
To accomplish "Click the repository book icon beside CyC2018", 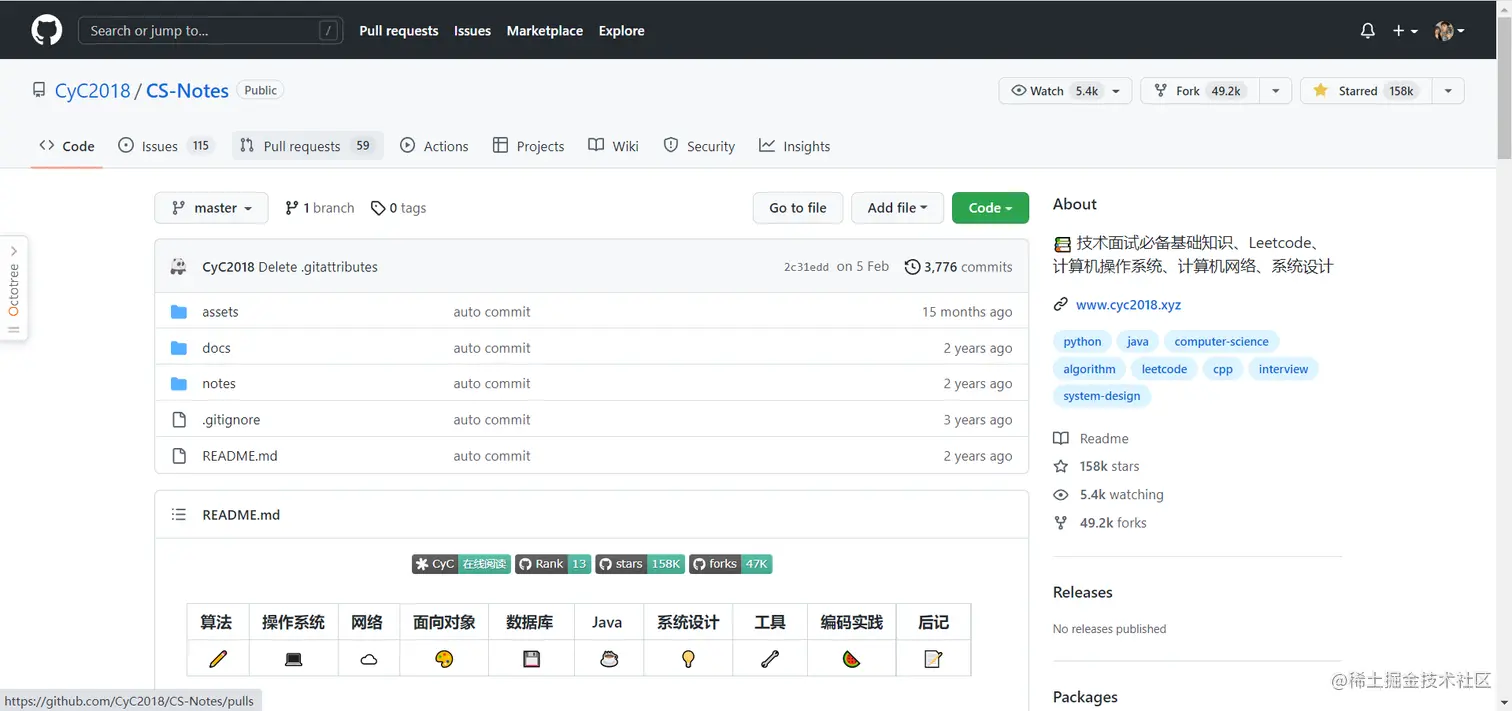I will [x=39, y=90].
